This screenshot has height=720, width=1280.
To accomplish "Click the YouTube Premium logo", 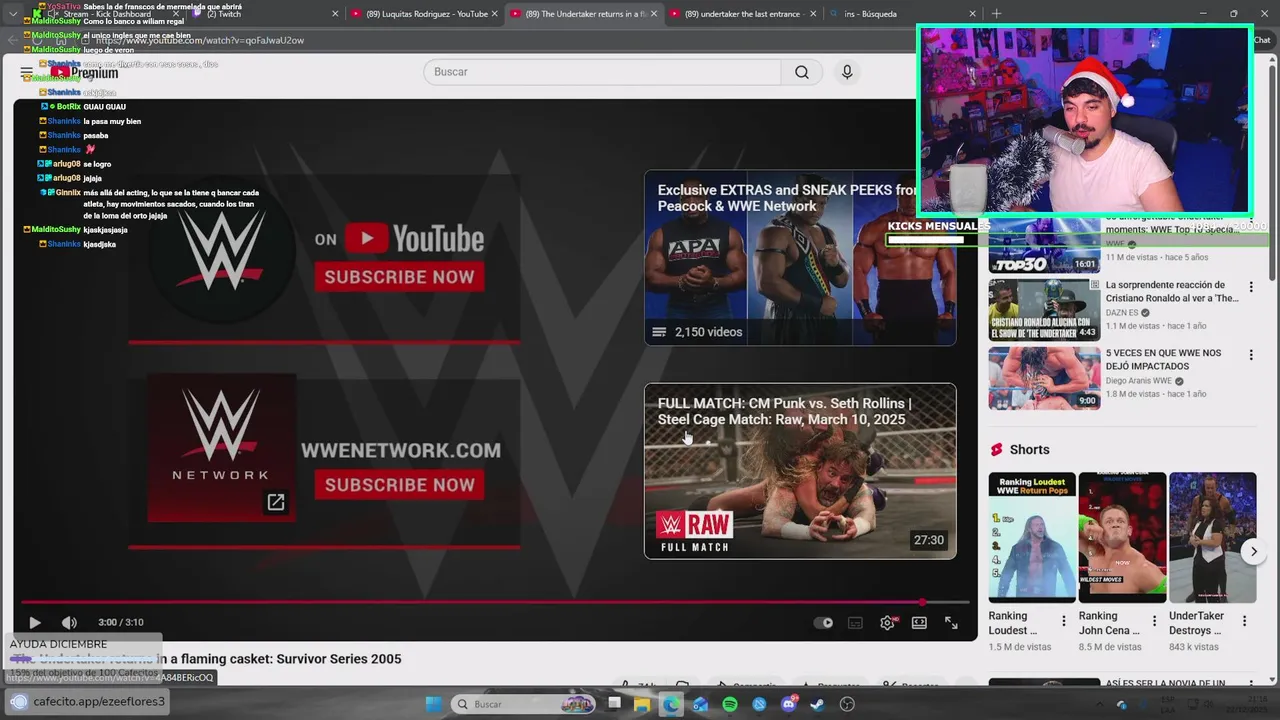I will coord(85,72).
